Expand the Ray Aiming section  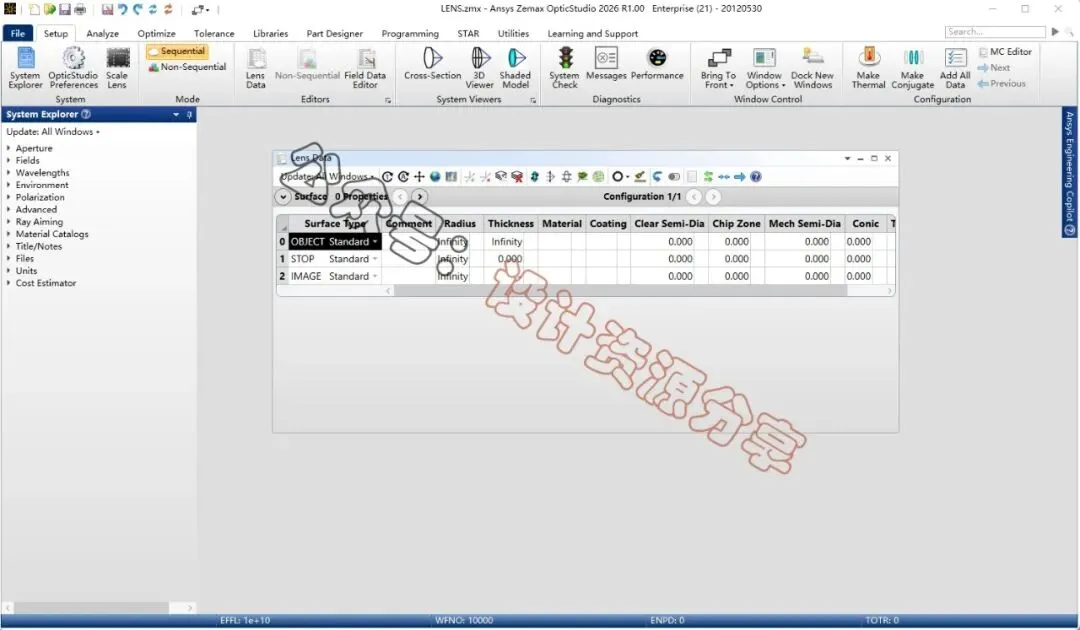(x=8, y=222)
